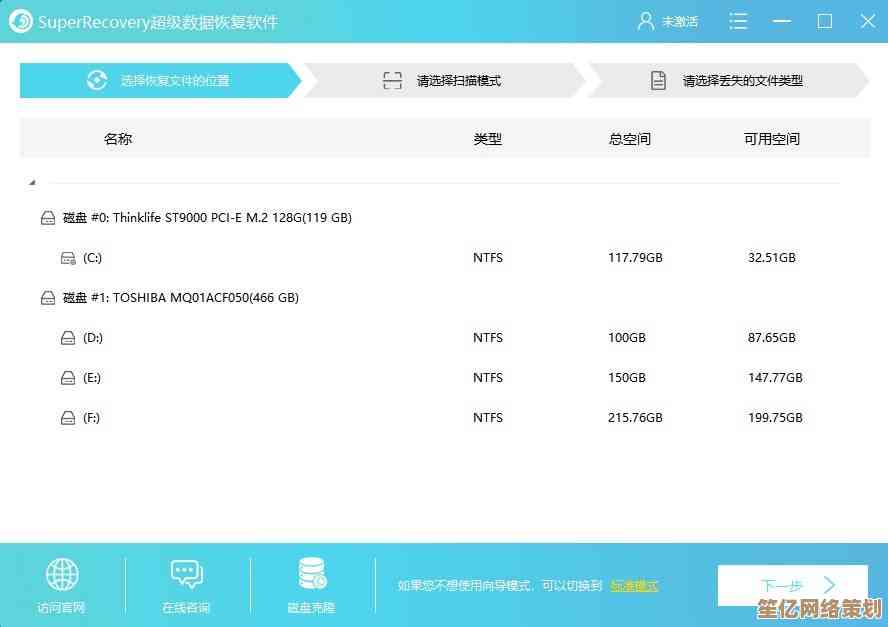Click the 标准模式 link
Screen dimensions: 888x627
pos(634,586)
